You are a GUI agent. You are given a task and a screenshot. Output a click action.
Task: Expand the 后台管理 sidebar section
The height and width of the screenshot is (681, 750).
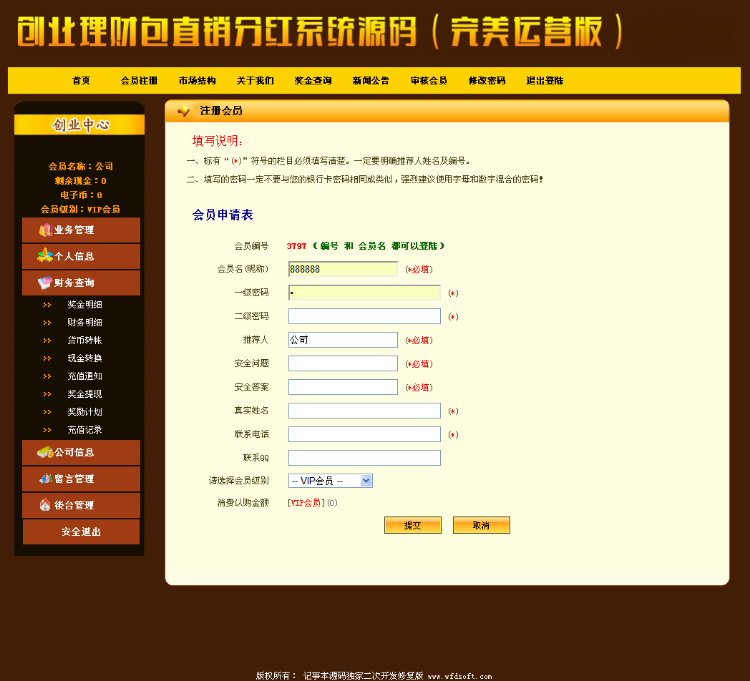pyautogui.click(x=81, y=505)
